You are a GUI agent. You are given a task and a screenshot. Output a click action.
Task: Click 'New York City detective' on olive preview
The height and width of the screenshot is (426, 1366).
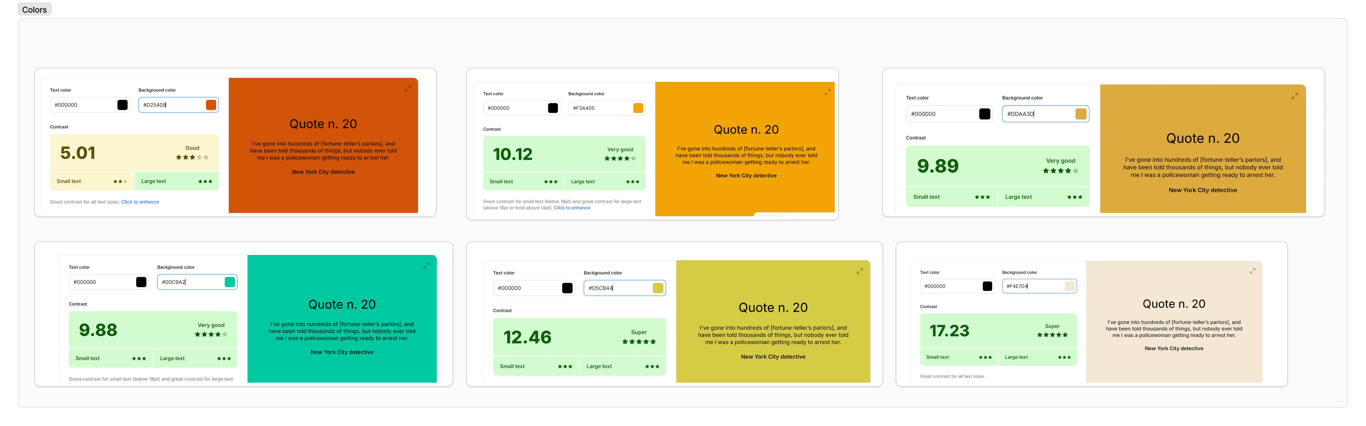point(773,357)
